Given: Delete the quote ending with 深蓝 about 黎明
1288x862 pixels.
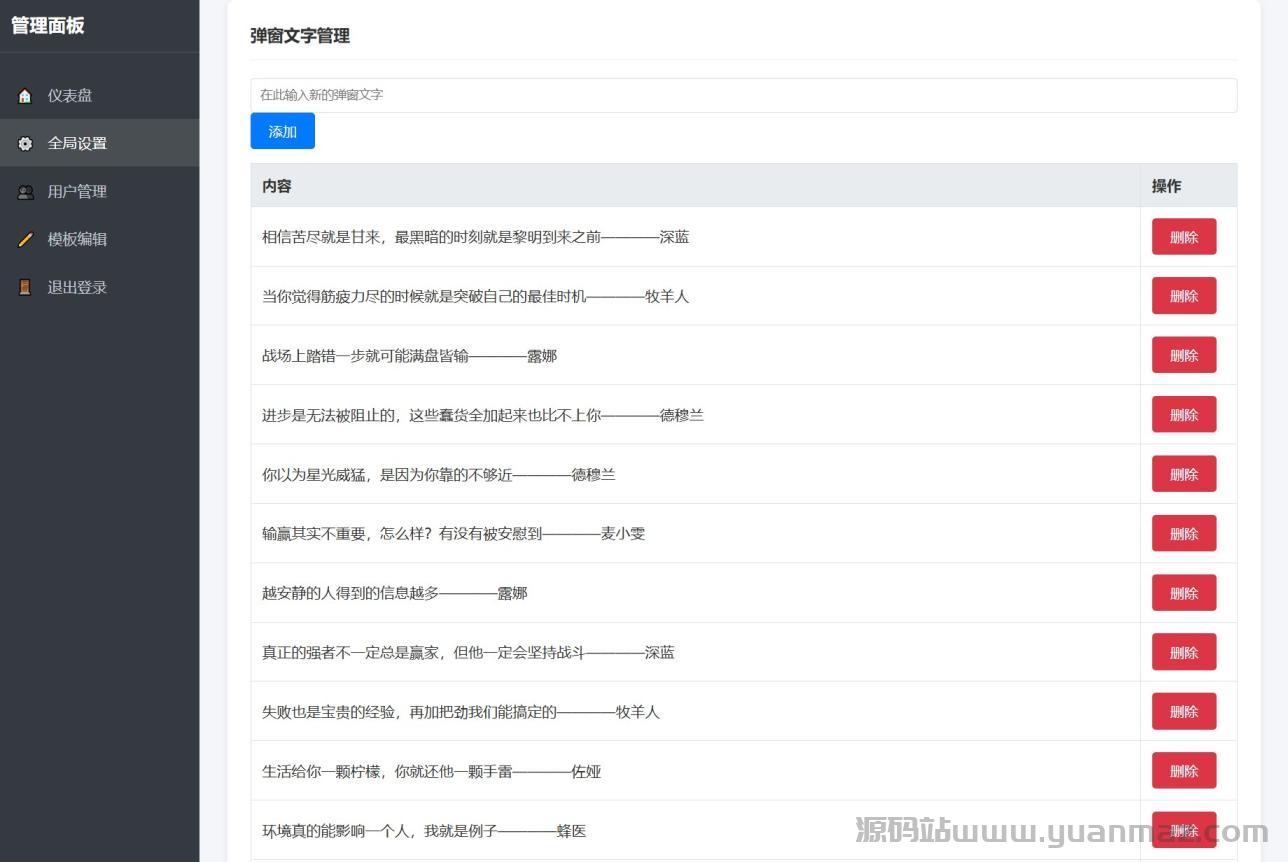Looking at the screenshot, I should 1183,237.
